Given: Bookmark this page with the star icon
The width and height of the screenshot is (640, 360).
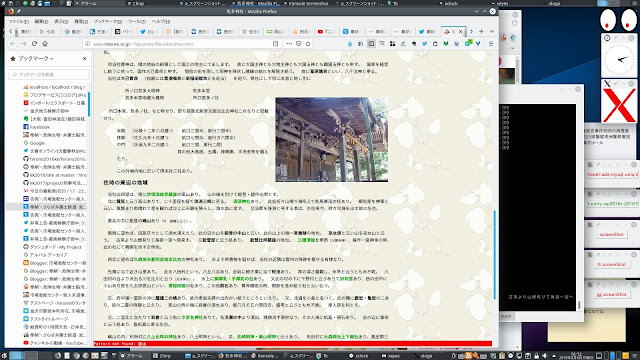Looking at the screenshot, I should (308, 44).
